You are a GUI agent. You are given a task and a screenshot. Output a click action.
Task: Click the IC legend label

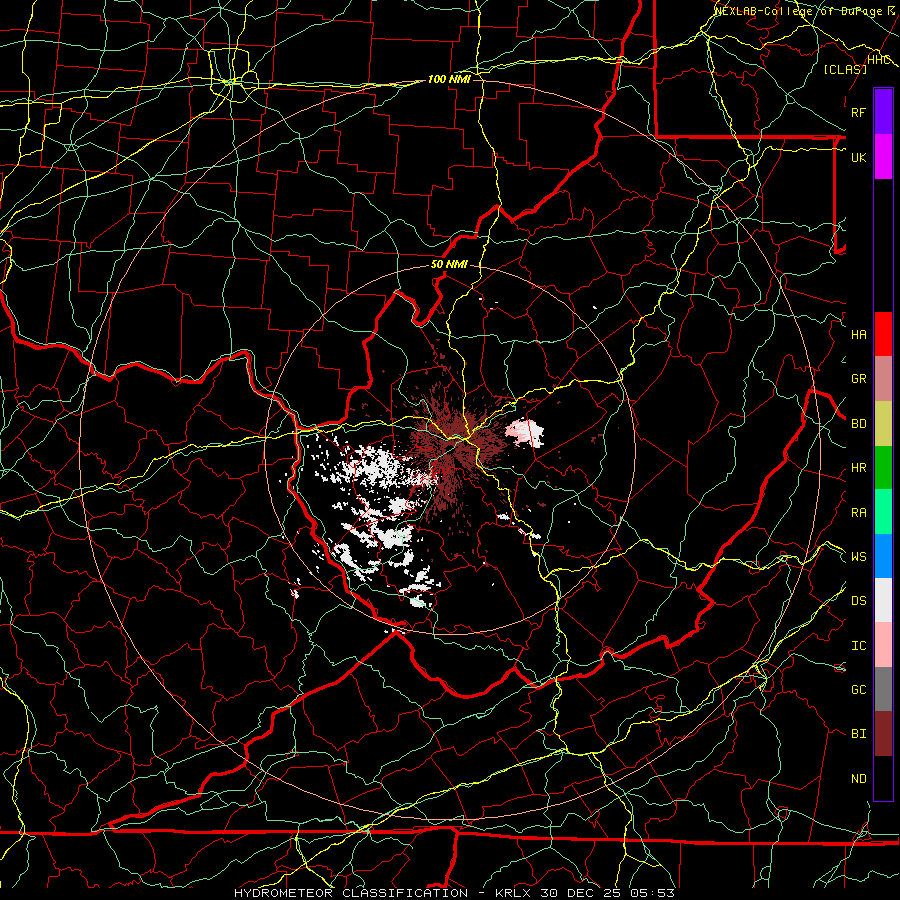click(x=859, y=646)
